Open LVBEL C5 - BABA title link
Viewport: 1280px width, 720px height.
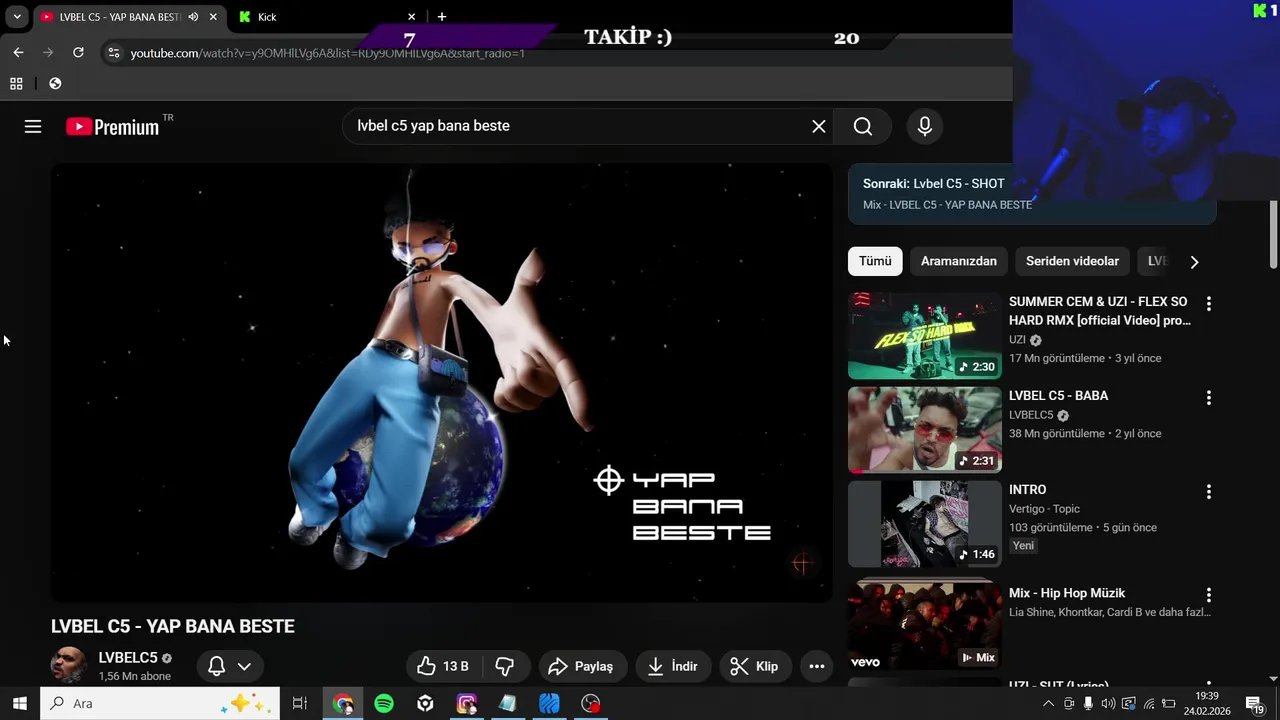point(1058,396)
